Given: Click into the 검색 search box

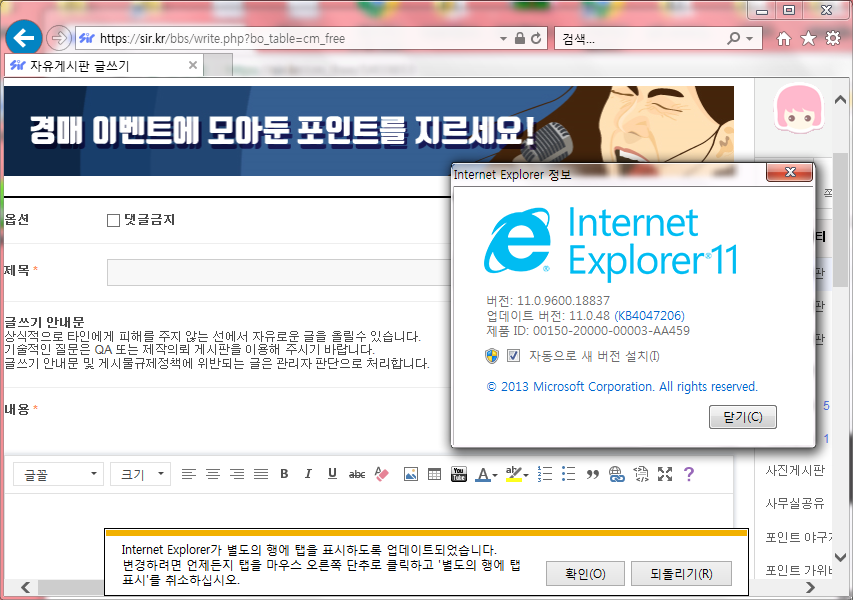Looking at the screenshot, I should click(641, 39).
